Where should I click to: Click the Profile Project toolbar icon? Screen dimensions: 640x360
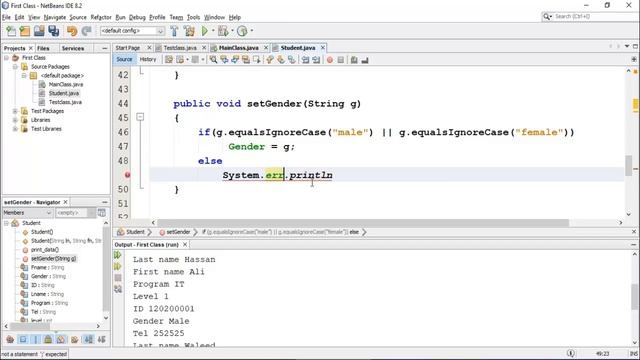pos(242,31)
